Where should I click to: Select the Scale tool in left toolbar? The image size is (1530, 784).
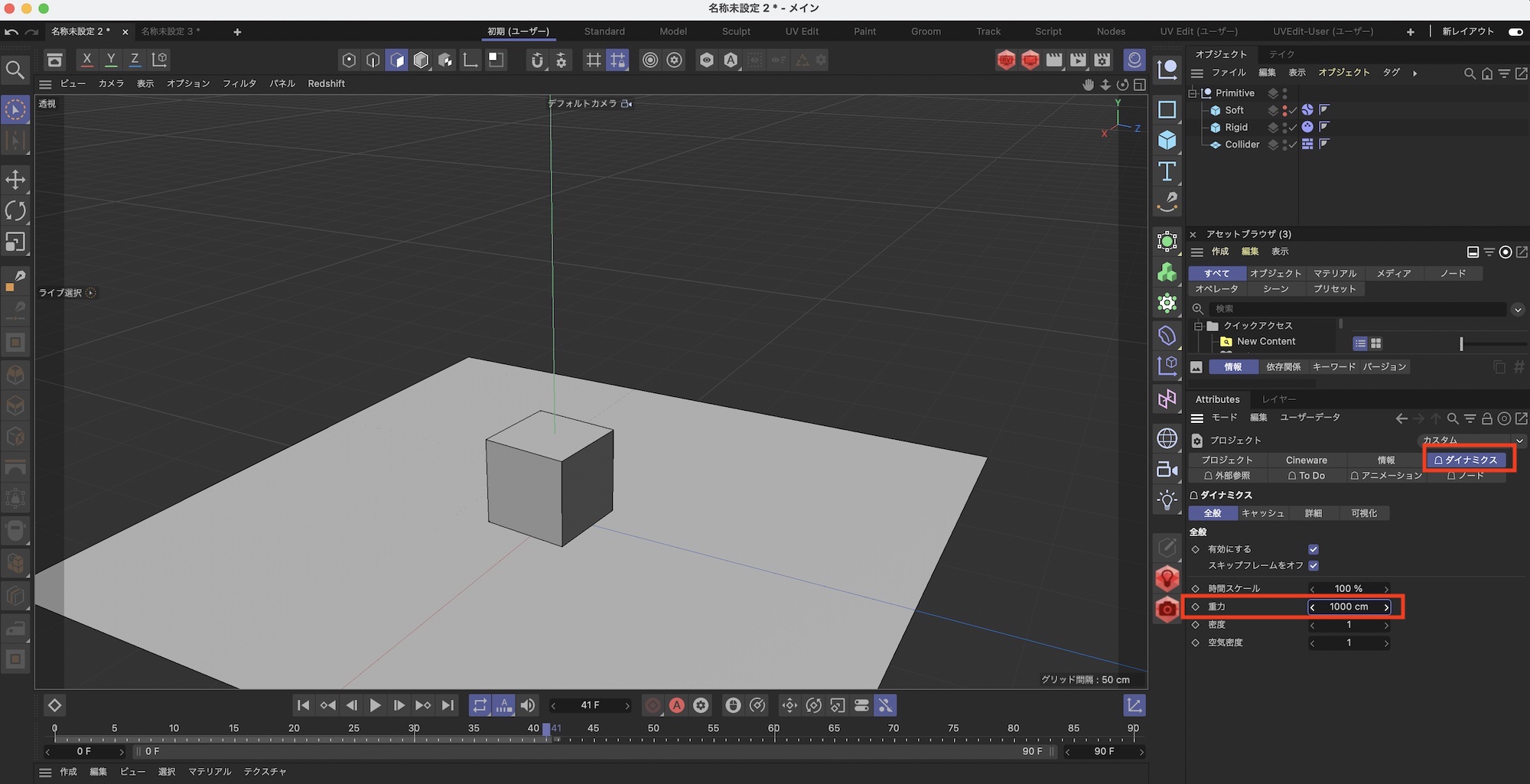(x=15, y=242)
